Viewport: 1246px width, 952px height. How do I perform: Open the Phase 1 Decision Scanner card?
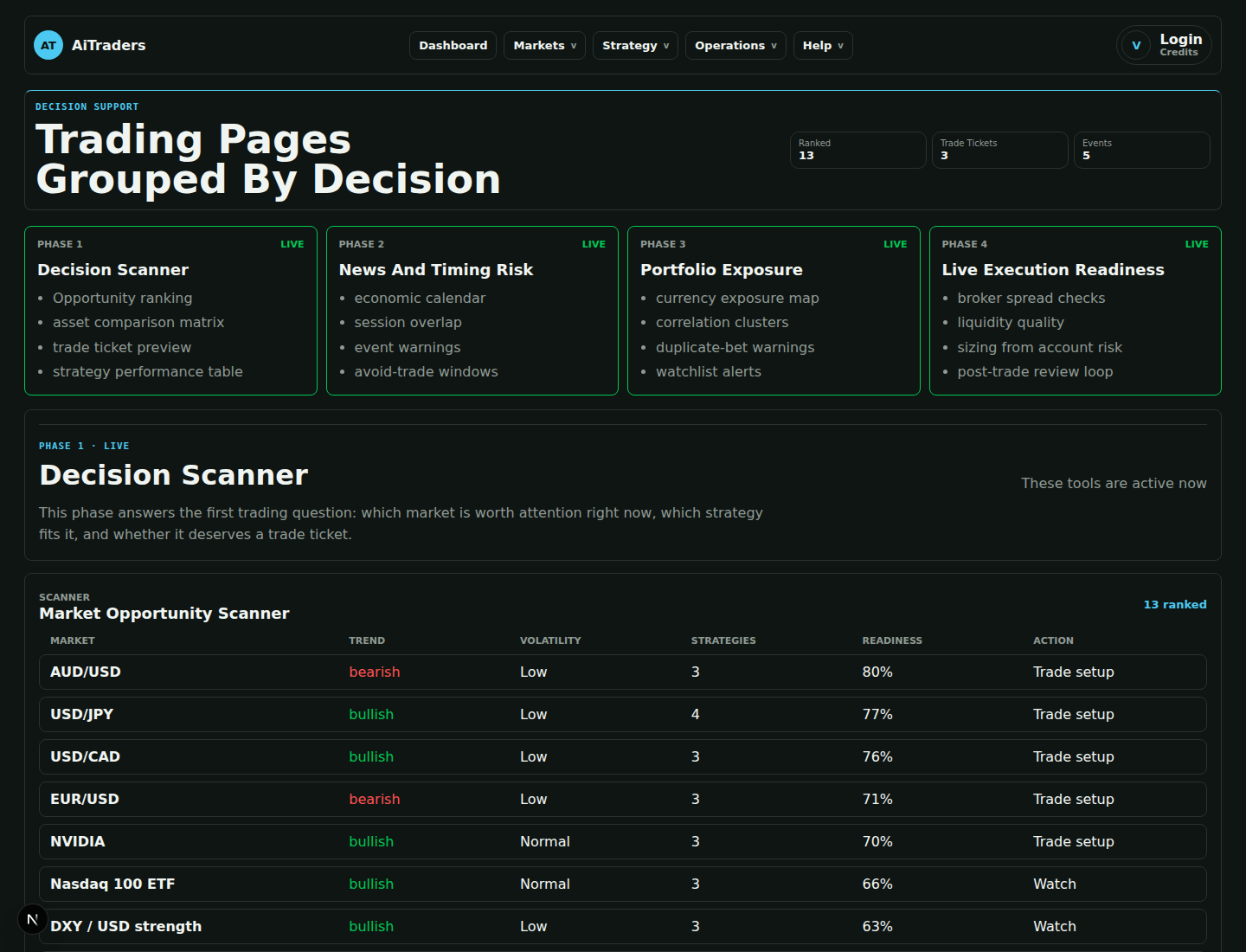point(170,311)
